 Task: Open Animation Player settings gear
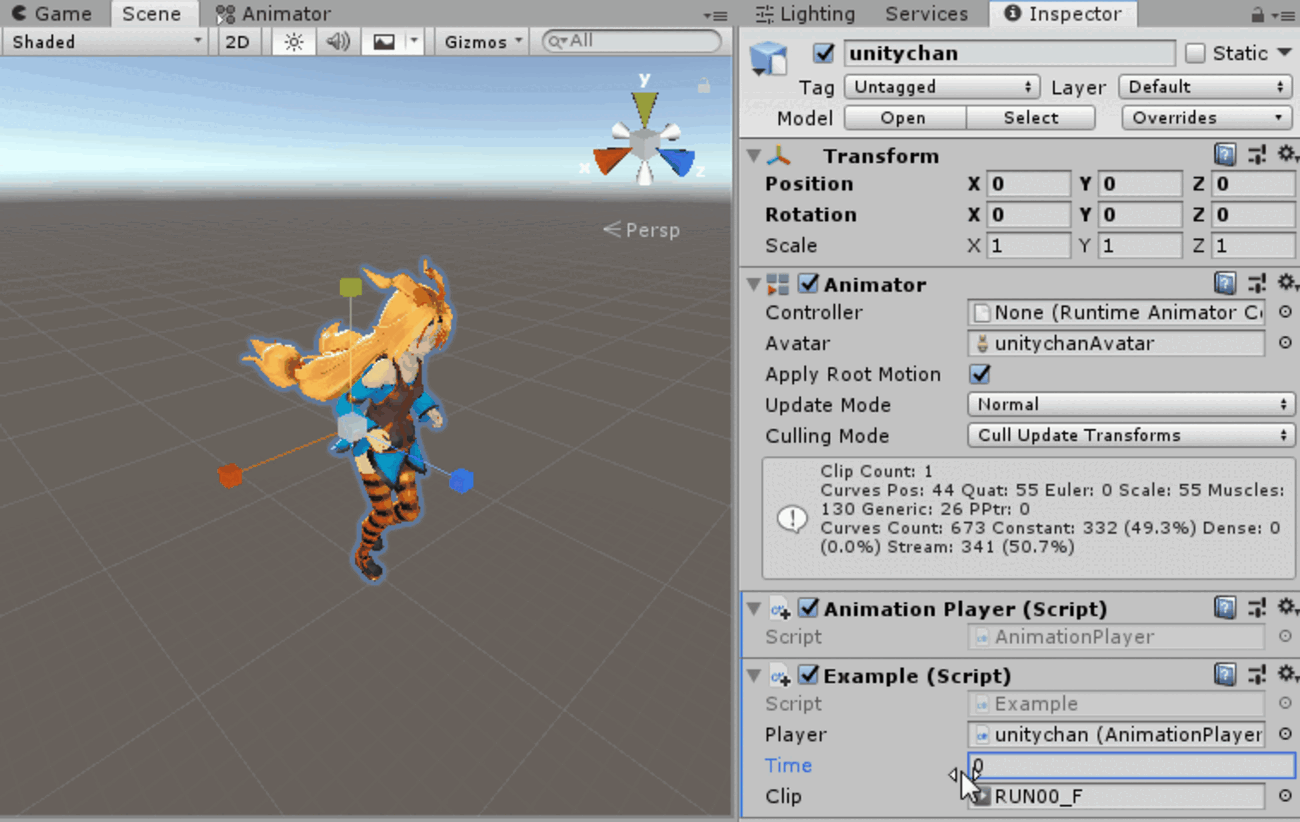1287,608
